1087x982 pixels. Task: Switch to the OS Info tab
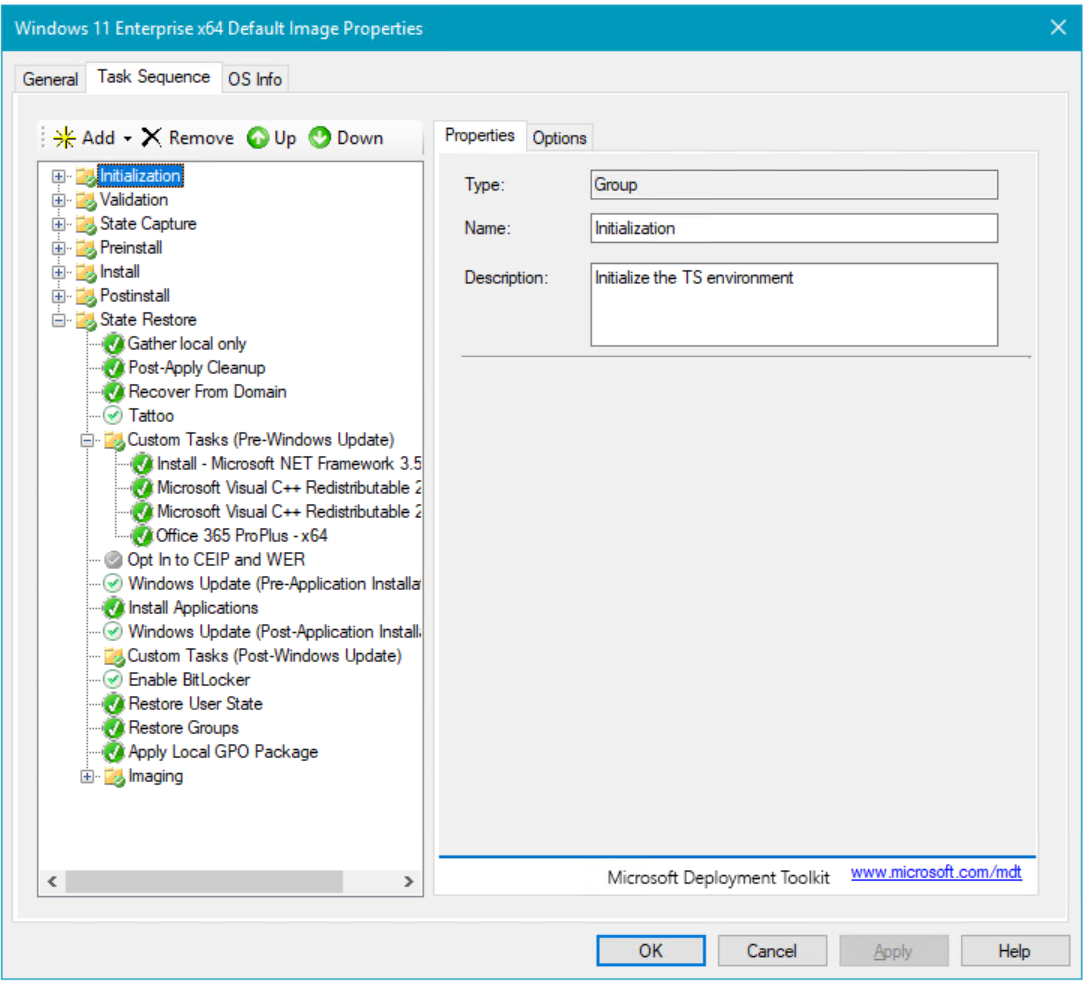[255, 79]
